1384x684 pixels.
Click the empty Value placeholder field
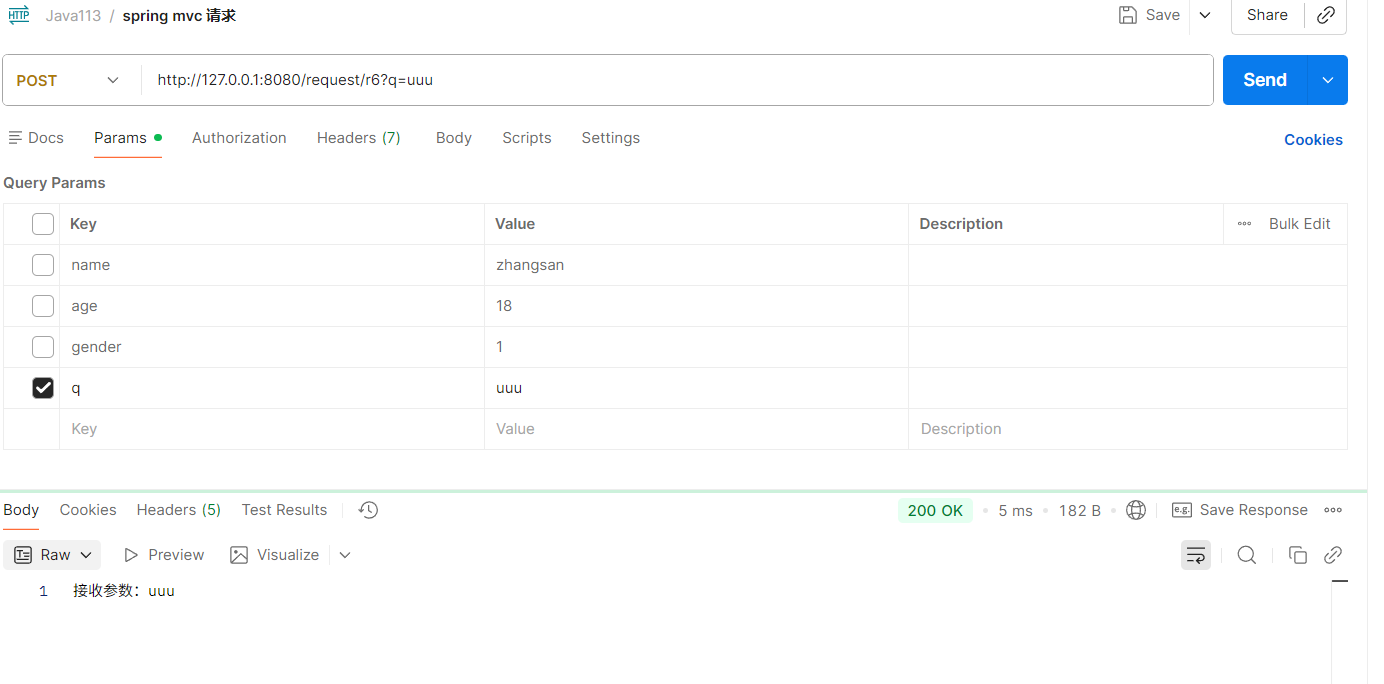[696, 429]
